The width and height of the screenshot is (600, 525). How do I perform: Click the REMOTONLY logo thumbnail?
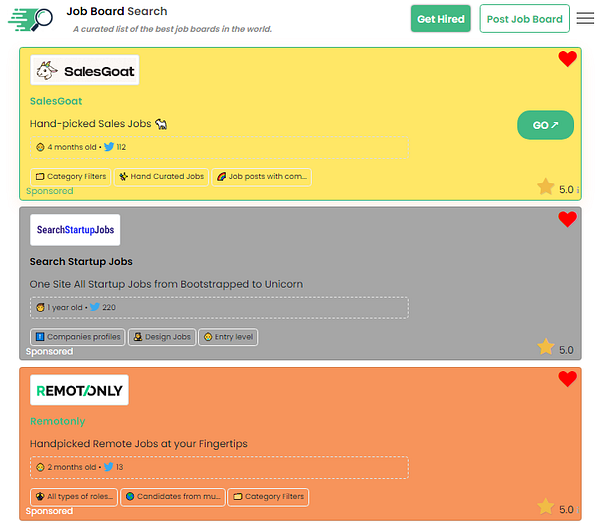click(x=79, y=390)
